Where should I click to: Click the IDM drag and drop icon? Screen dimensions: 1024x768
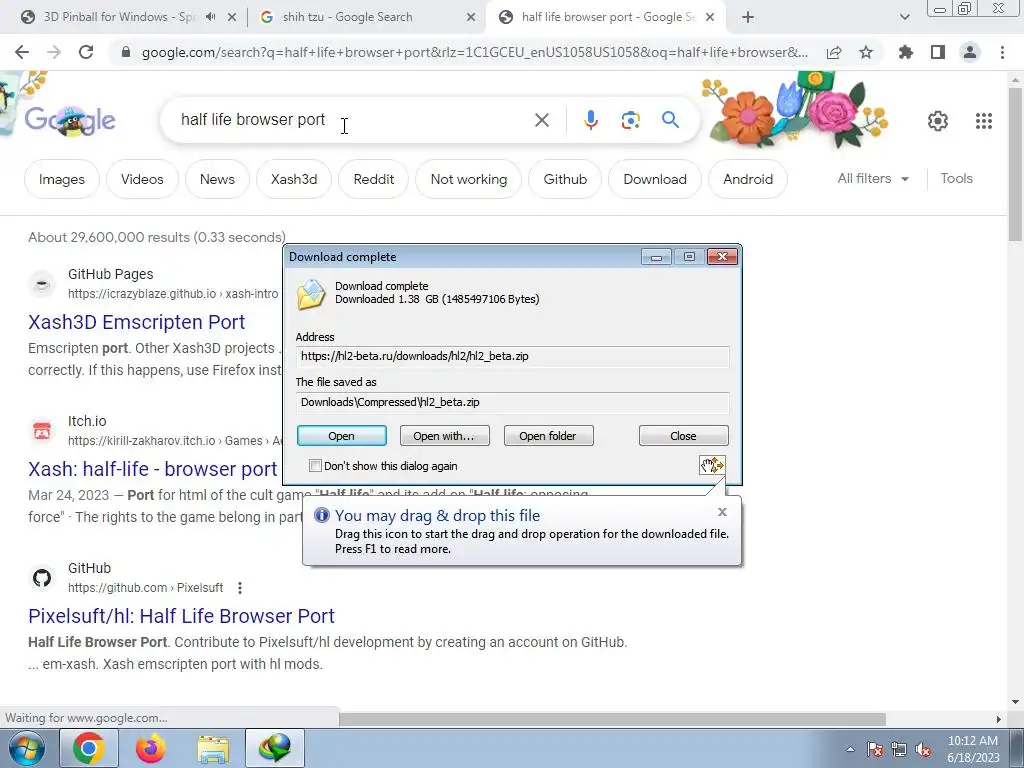pos(712,465)
